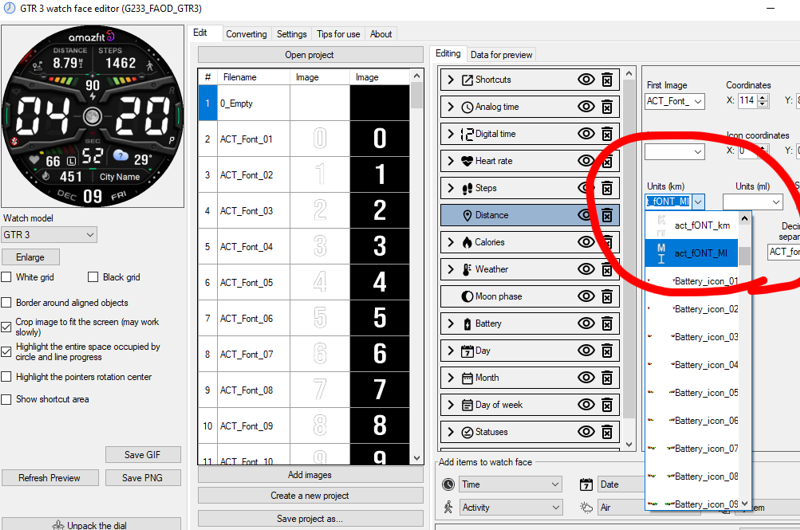
Task: Delete the Moon phase element
Action: 607,296
